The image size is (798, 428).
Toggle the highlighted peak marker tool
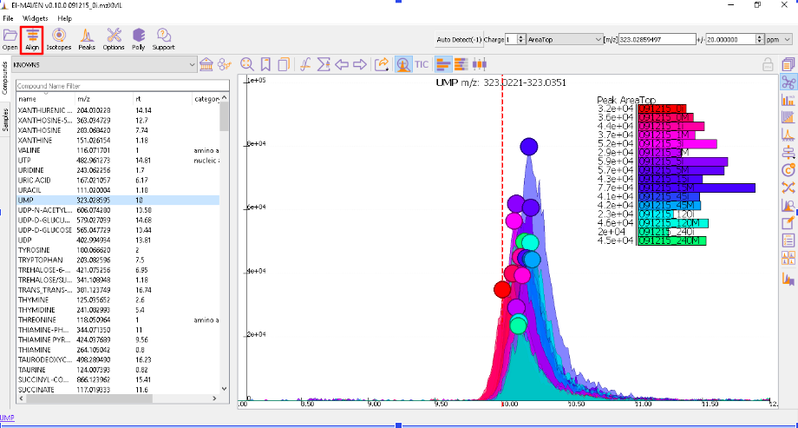pyautogui.click(x=403, y=65)
